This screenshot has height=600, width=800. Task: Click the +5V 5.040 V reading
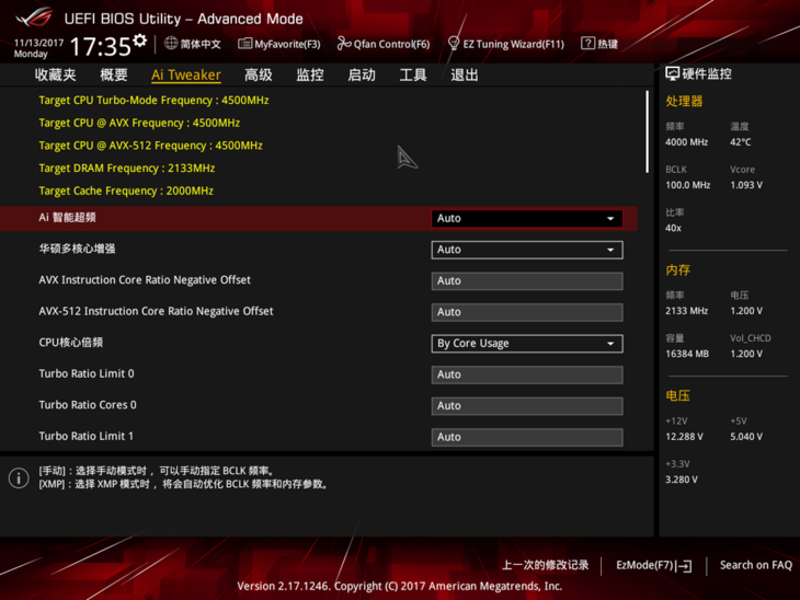(x=746, y=437)
